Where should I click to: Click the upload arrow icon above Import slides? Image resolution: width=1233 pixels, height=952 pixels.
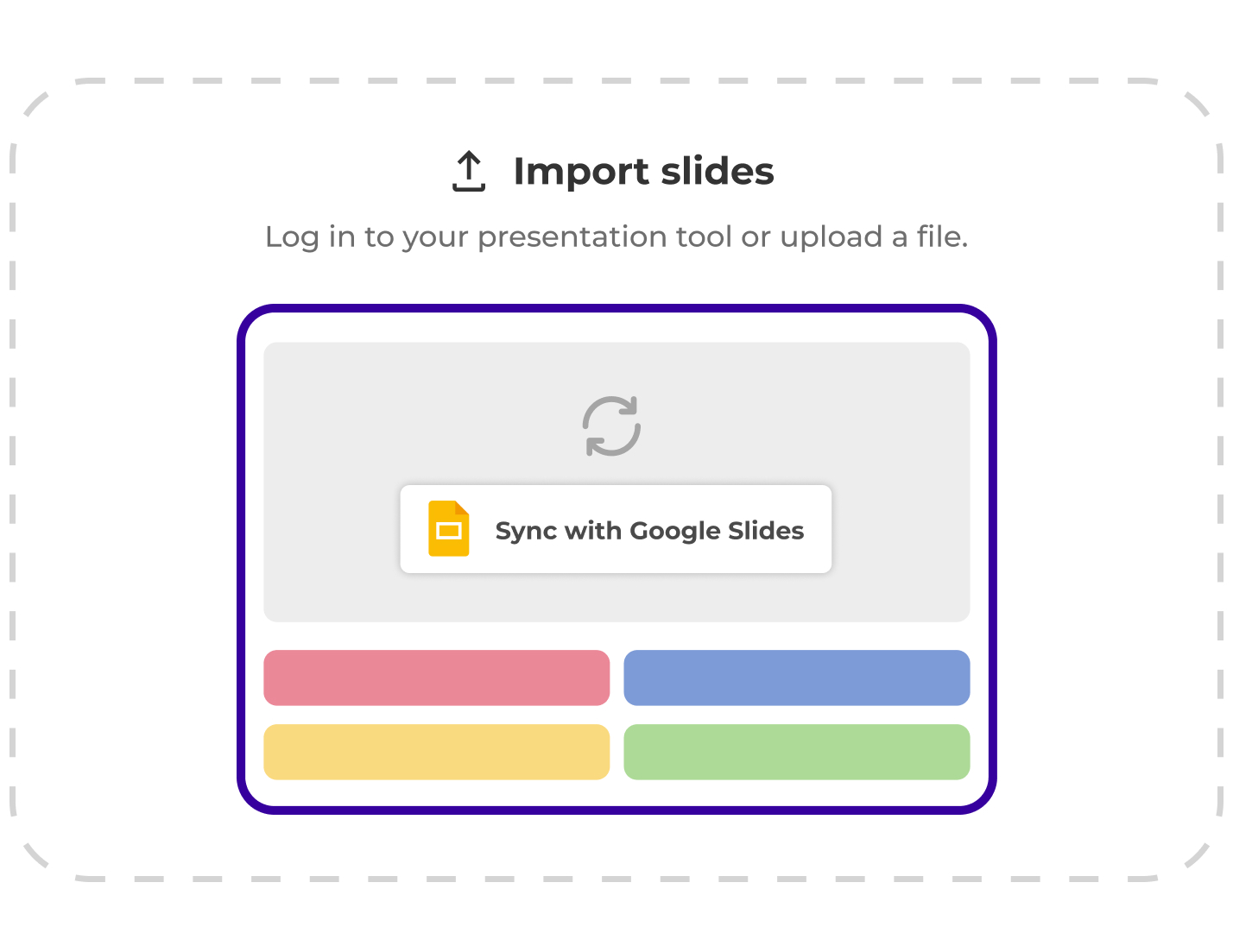(468, 170)
